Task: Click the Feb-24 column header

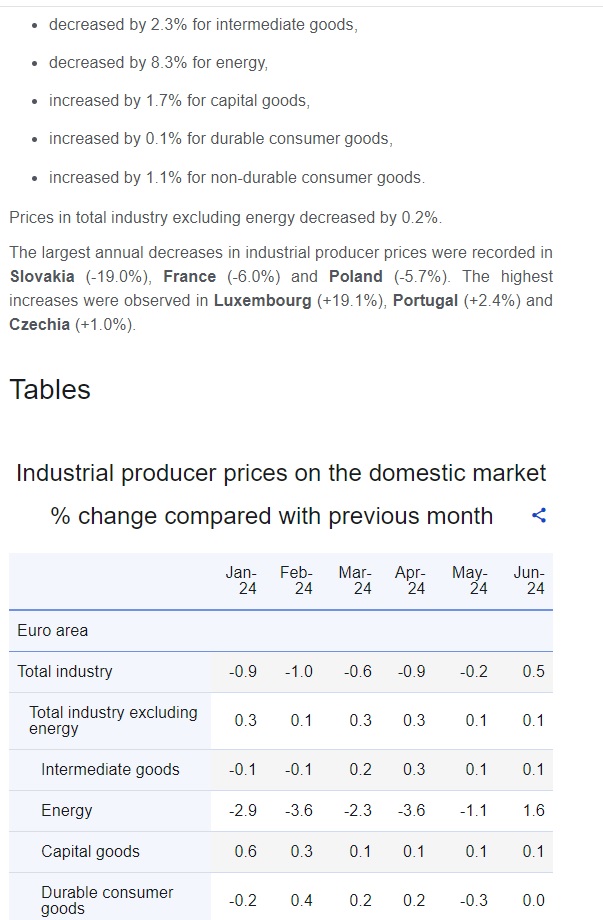Action: click(297, 581)
